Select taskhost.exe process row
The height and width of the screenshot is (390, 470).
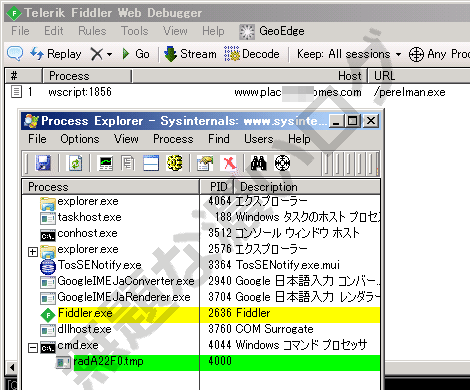(201, 217)
